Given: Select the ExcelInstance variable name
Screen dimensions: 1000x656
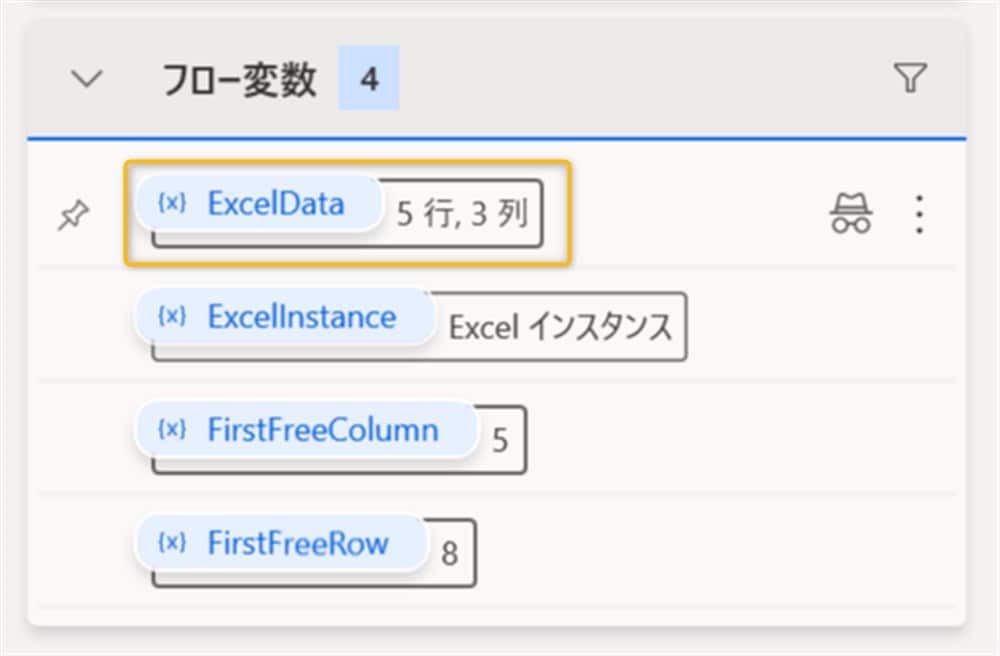Looking at the screenshot, I should coord(301,317).
